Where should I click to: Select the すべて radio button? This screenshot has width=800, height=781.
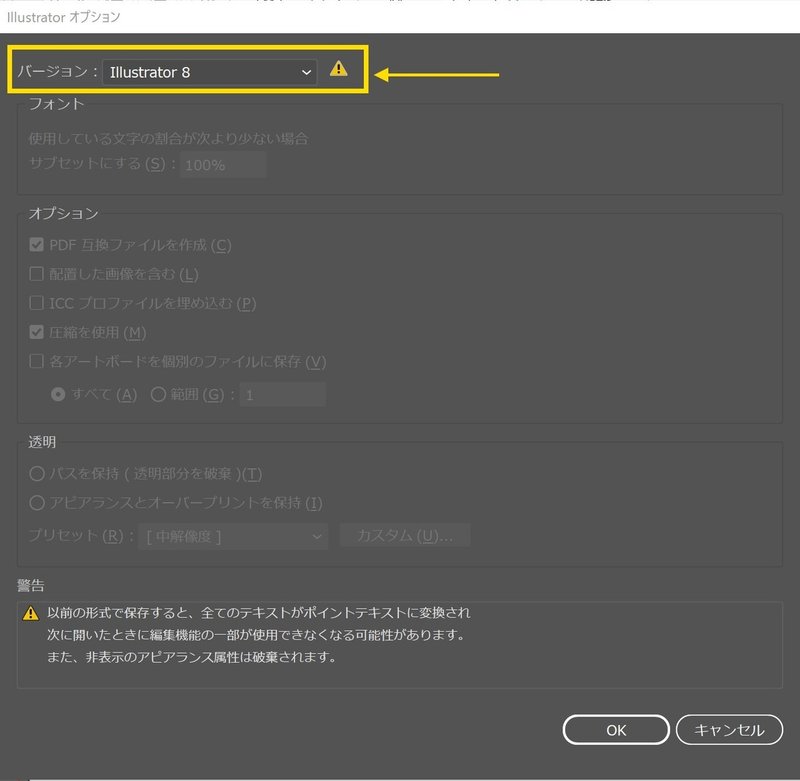(x=58, y=394)
